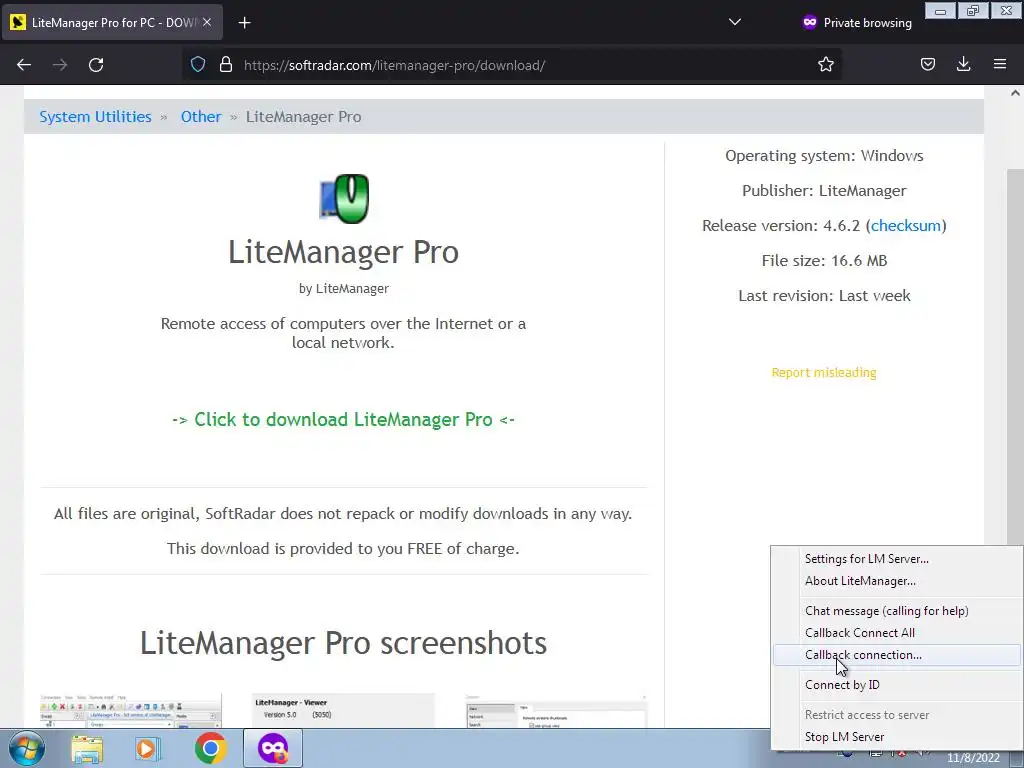1024x768 pixels.
Task: Click the Report misleading link
Action: [824, 372]
